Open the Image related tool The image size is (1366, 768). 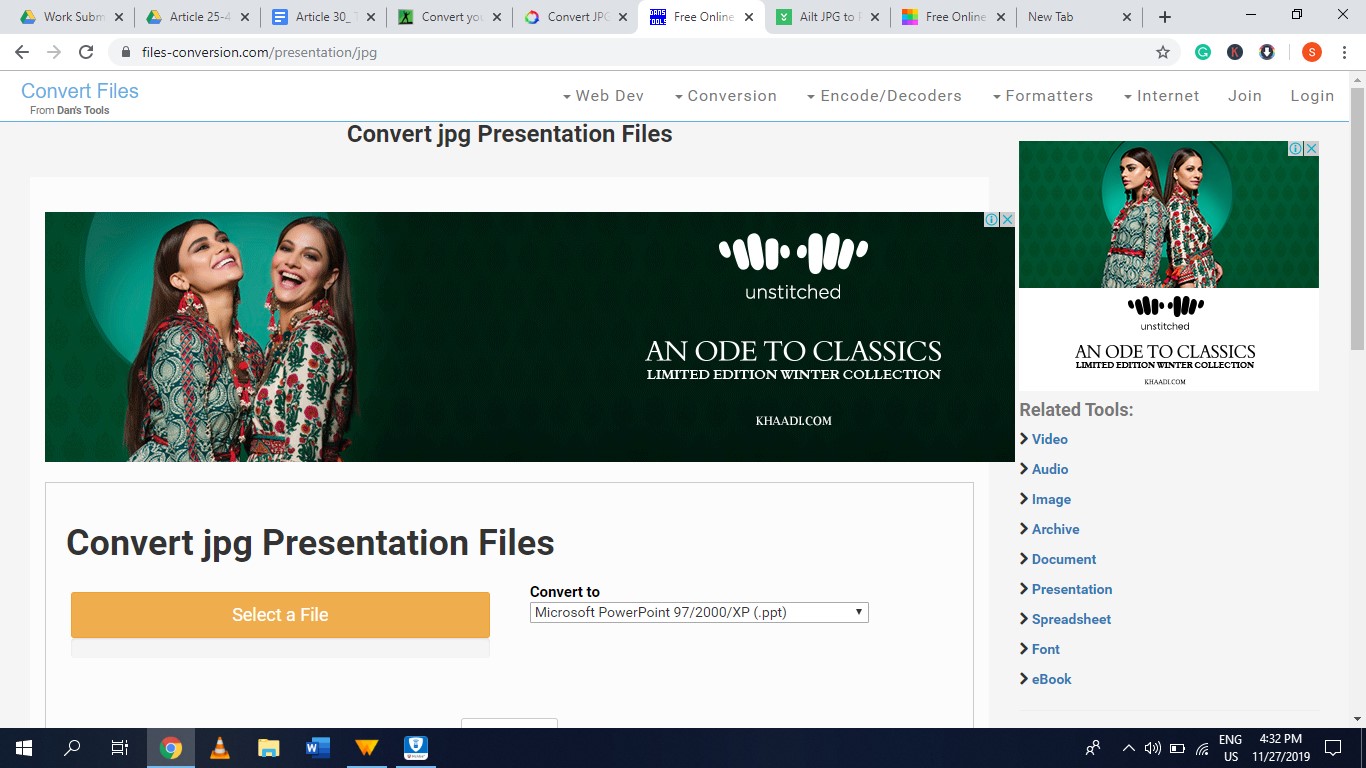pyautogui.click(x=1051, y=499)
